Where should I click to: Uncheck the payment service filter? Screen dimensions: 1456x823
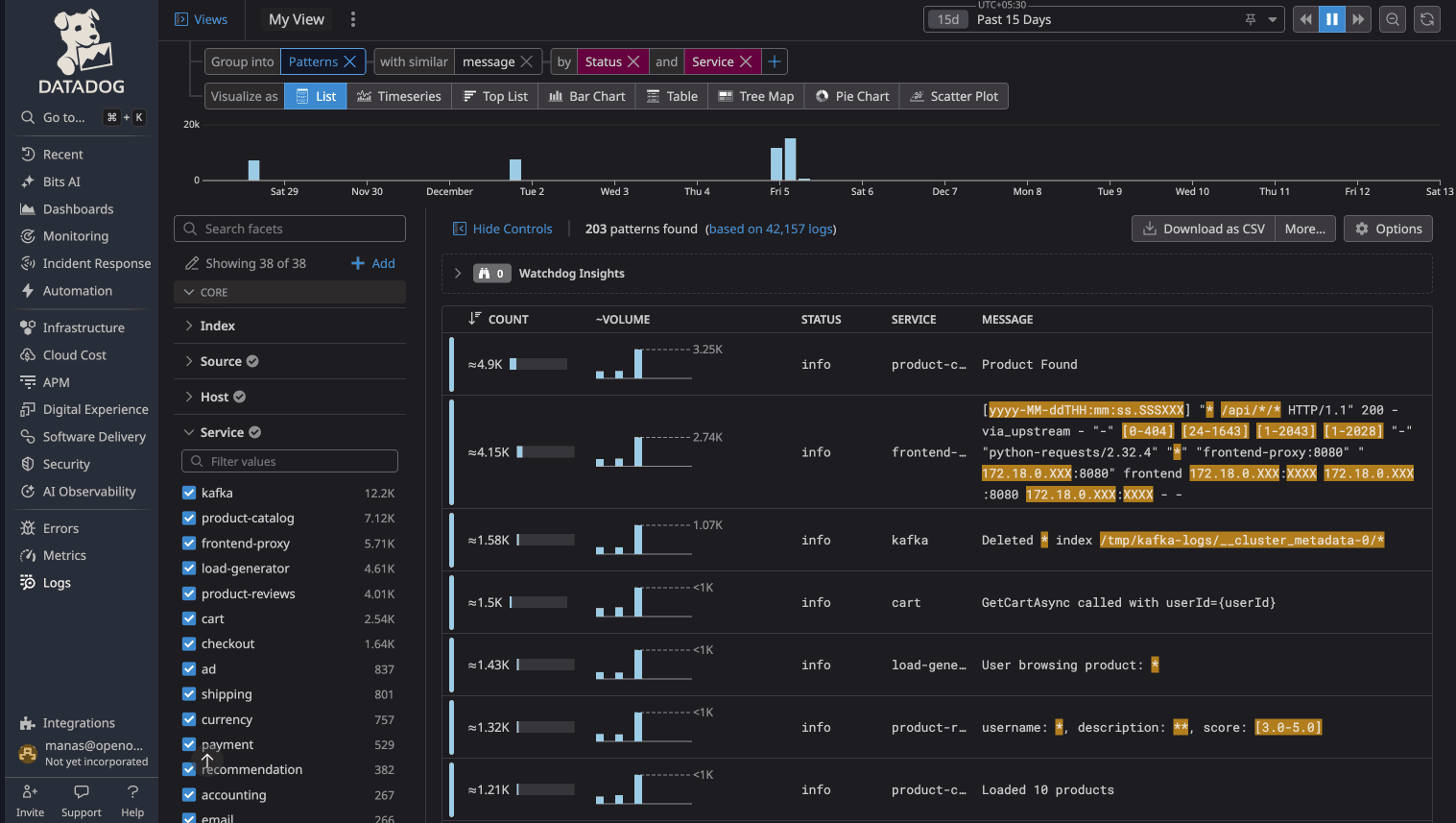point(188,744)
